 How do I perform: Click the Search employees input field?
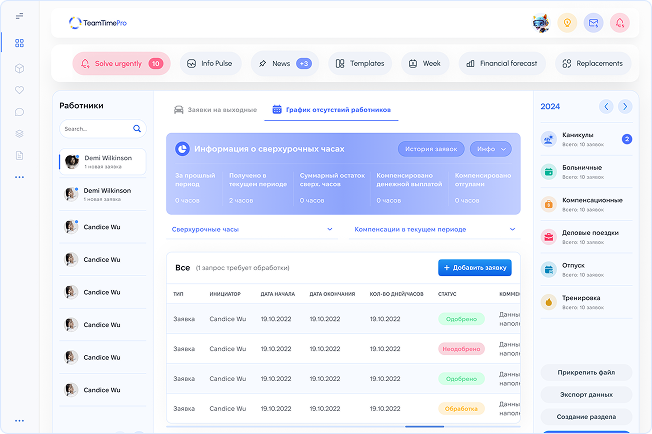pos(95,129)
